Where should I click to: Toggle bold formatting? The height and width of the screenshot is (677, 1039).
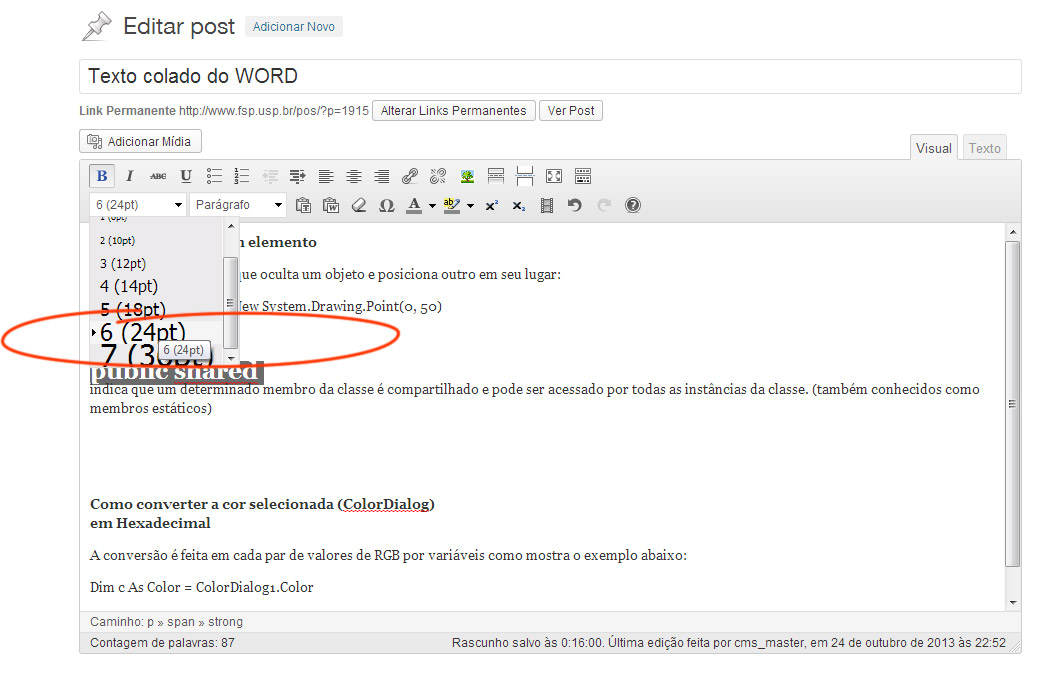(101, 176)
